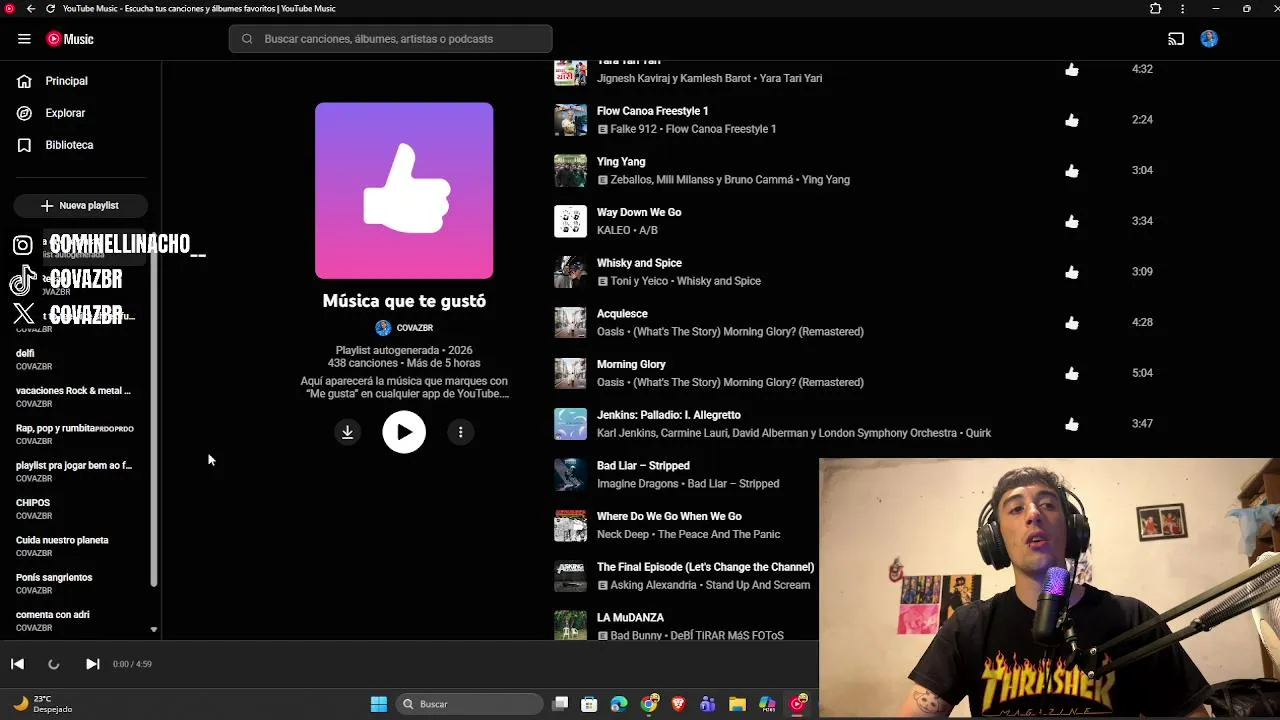Toggle the like on Way Down We Go

[1072, 221]
